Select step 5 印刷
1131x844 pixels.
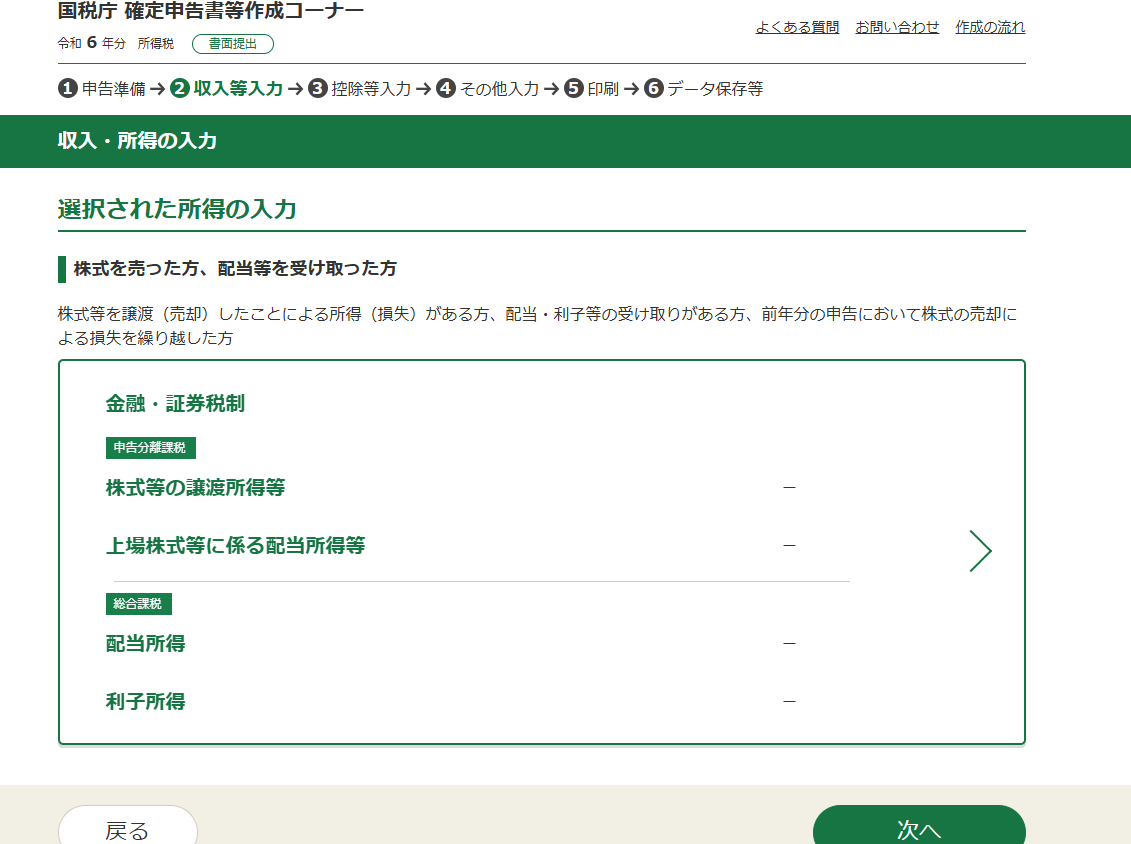(x=591, y=89)
